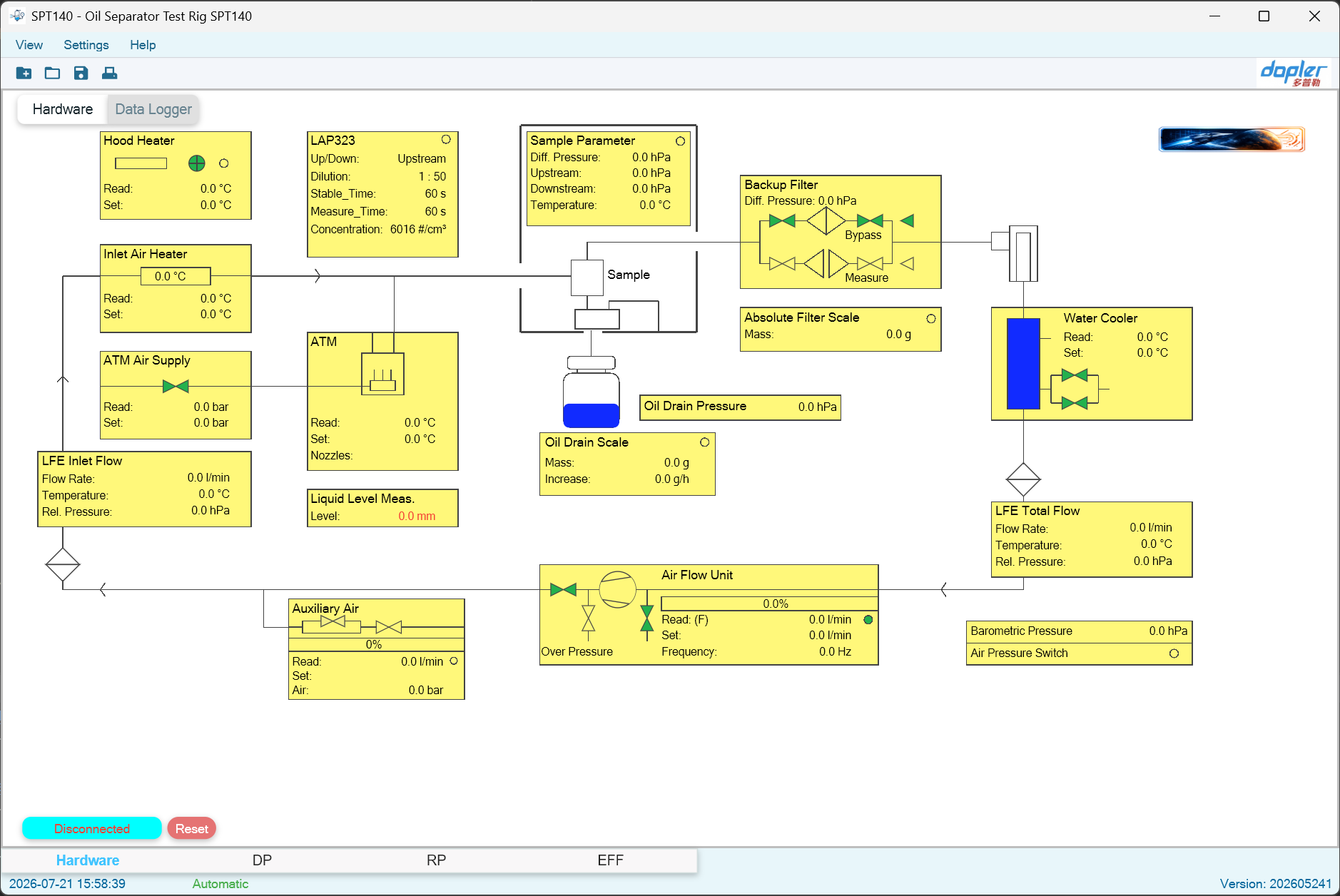Screen dimensions: 1340x896
Task: Click the Reset button
Action: tap(192, 828)
